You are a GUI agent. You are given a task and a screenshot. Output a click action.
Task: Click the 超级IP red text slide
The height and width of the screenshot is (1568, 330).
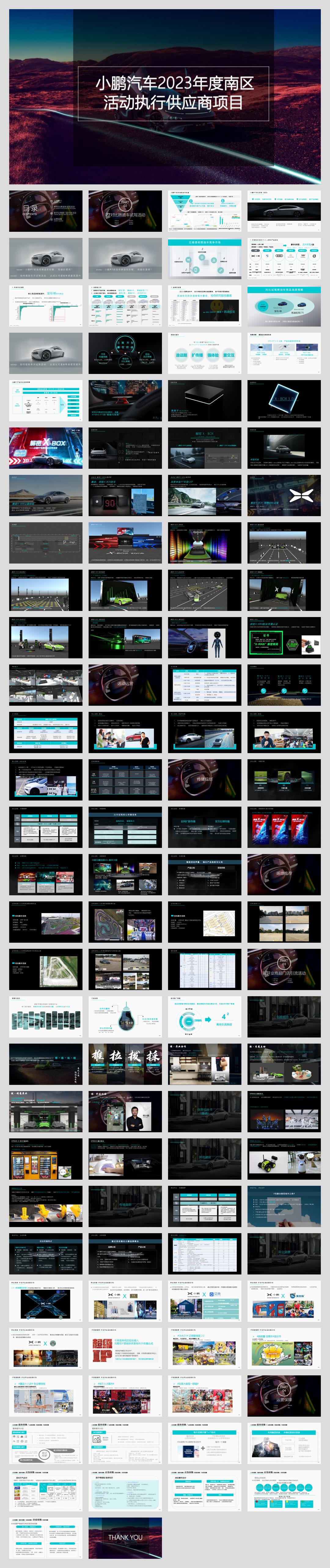(x=125, y=1348)
